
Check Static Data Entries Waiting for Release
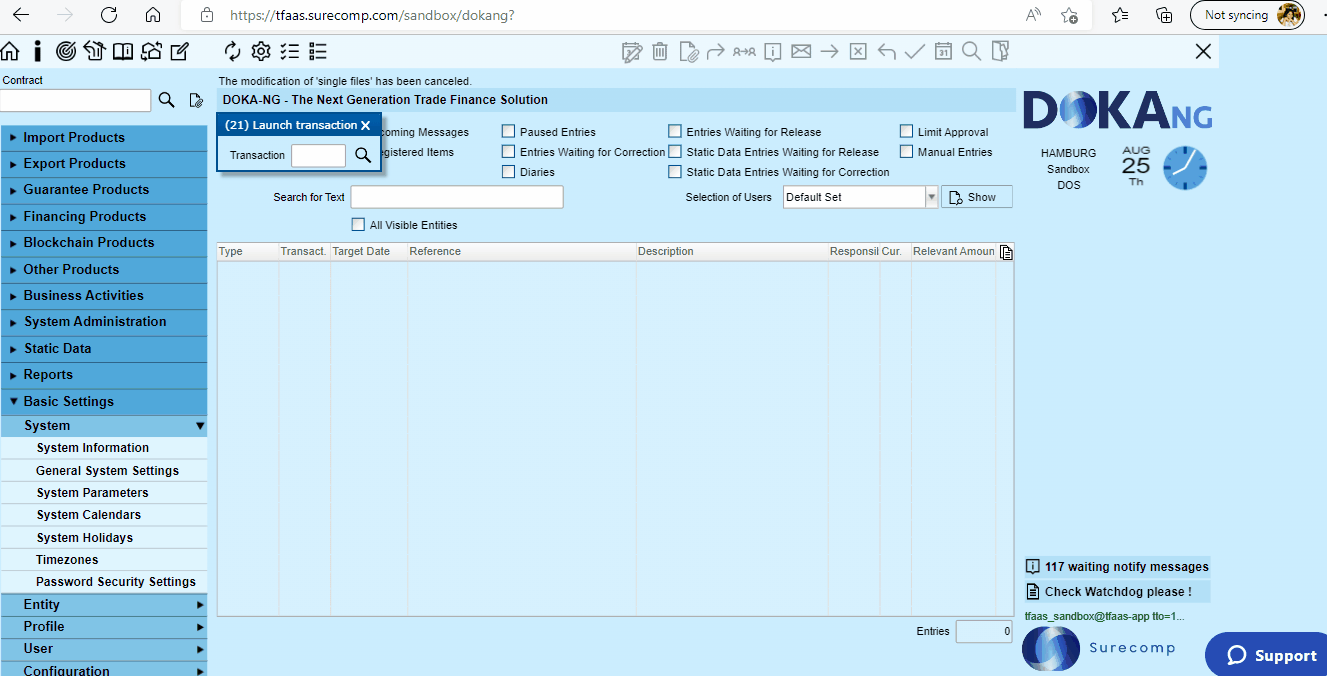[675, 151]
